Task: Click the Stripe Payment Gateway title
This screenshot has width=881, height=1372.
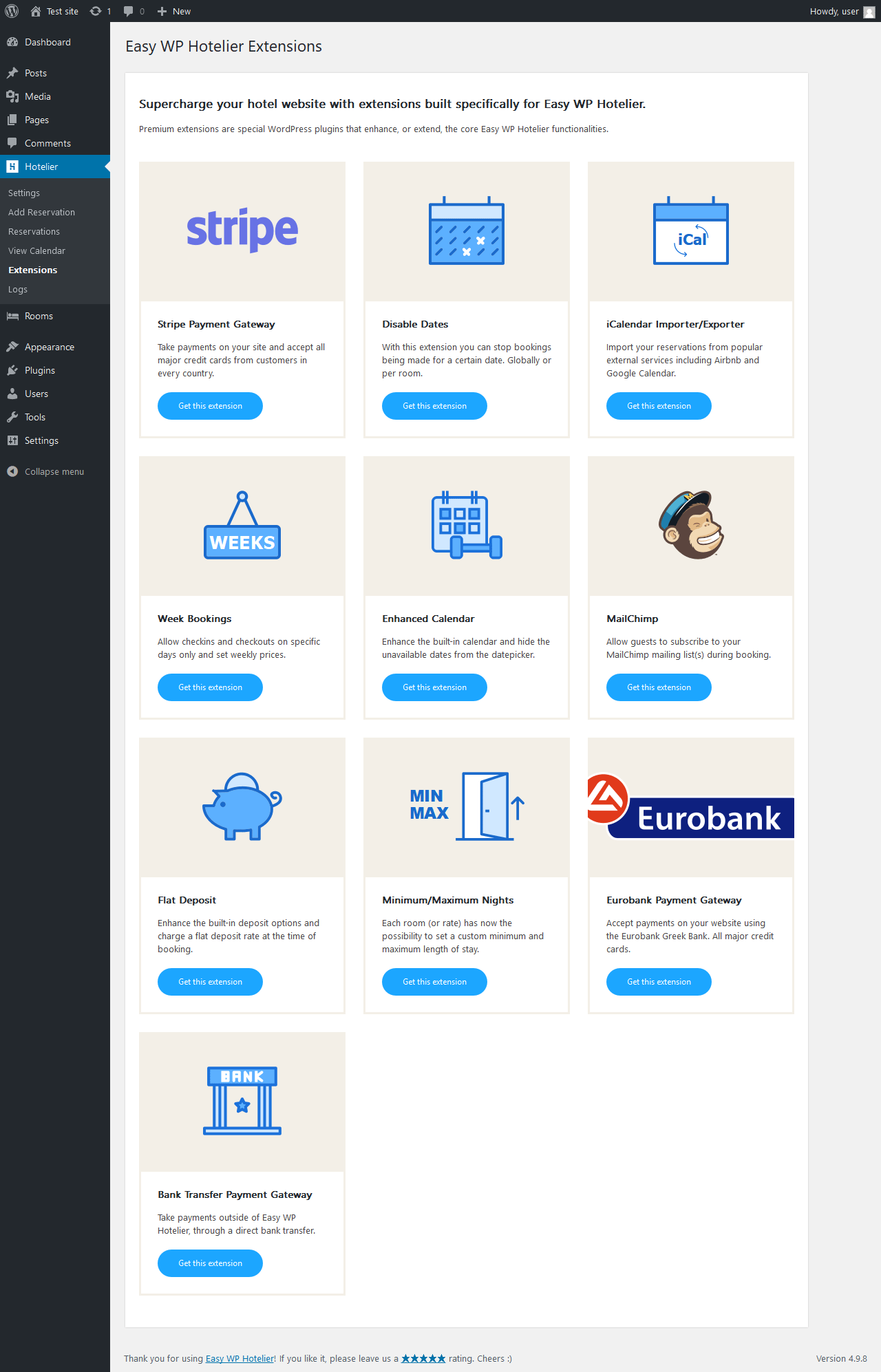Action: [216, 324]
